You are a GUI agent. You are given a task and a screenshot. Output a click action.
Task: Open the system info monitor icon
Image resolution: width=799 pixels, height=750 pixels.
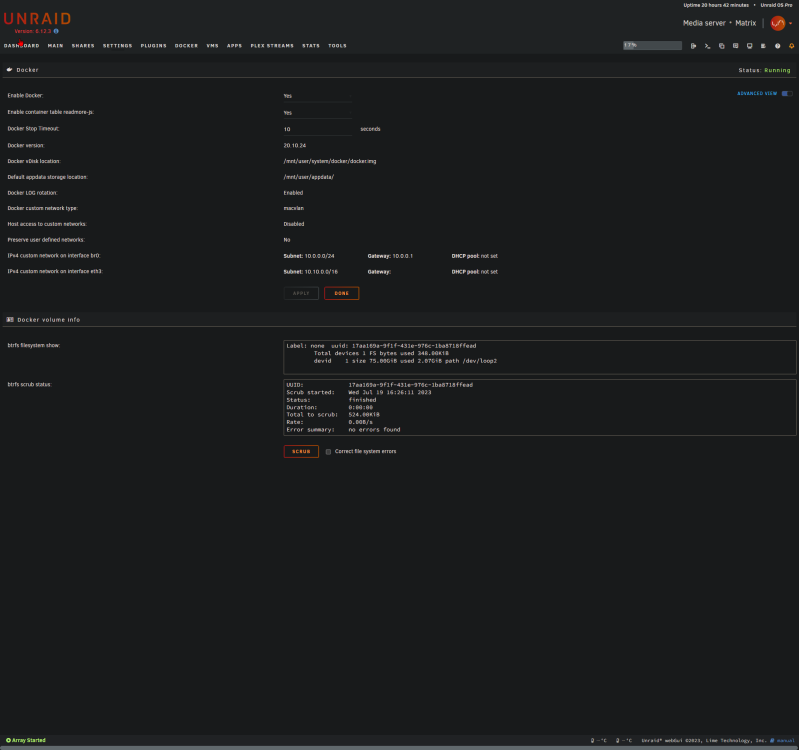click(x=750, y=46)
